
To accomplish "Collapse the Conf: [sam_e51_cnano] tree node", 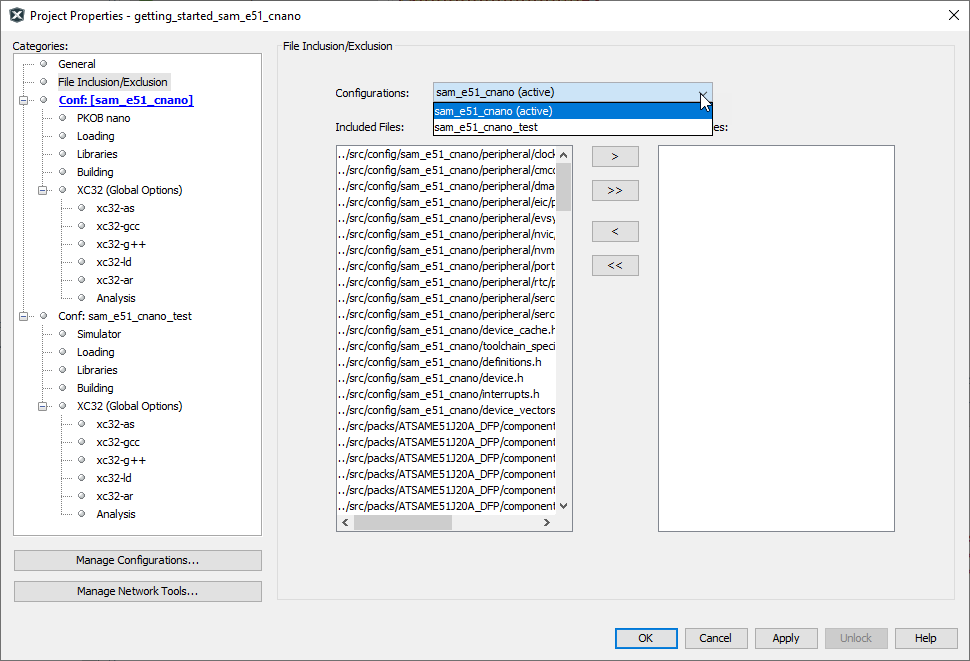I will coord(24,100).
